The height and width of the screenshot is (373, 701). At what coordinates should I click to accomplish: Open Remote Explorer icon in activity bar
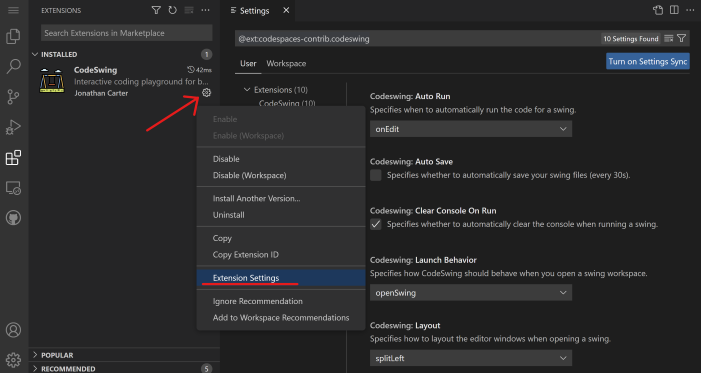[x=13, y=188]
